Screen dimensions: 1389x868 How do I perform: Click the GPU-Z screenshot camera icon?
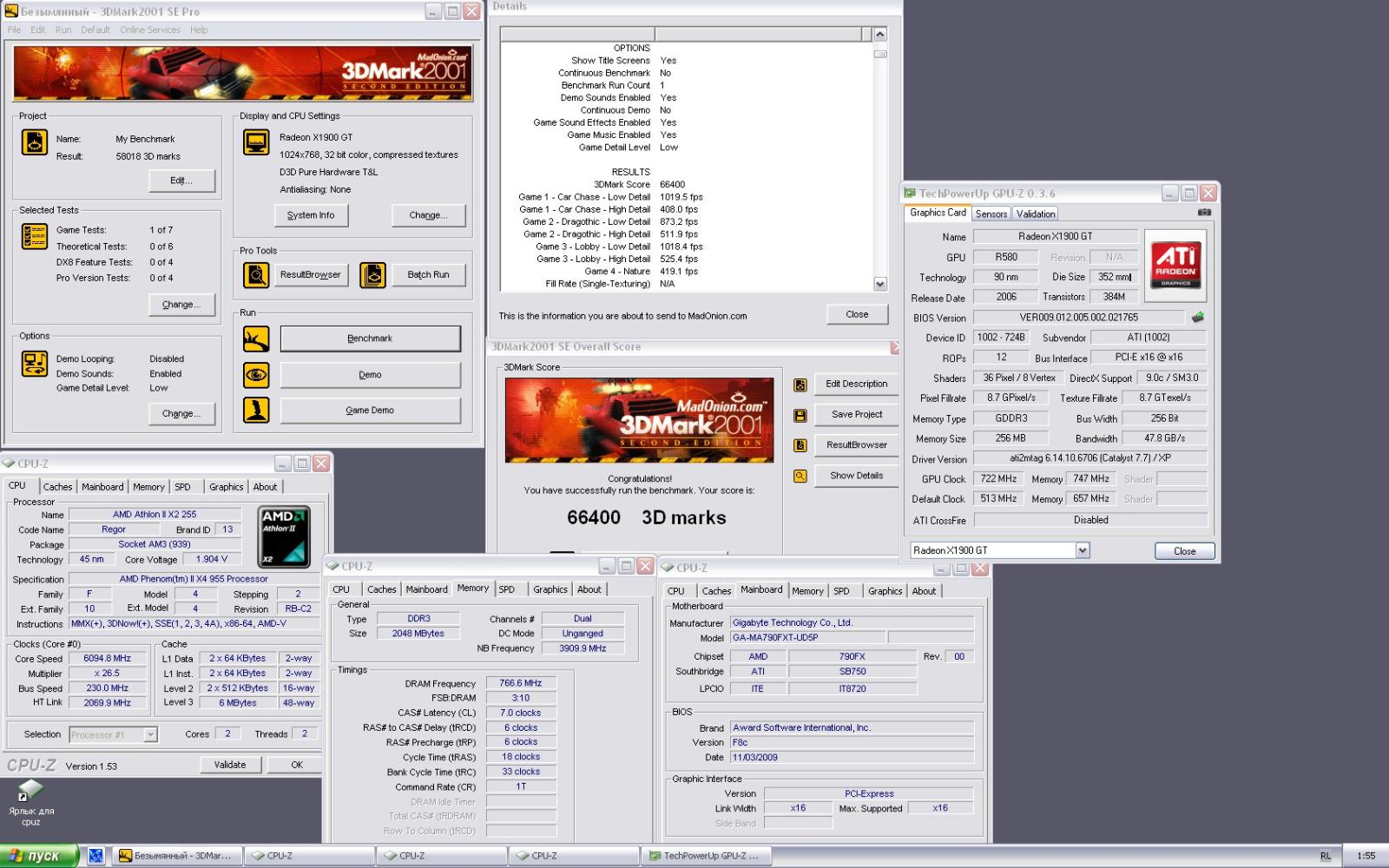[1204, 213]
